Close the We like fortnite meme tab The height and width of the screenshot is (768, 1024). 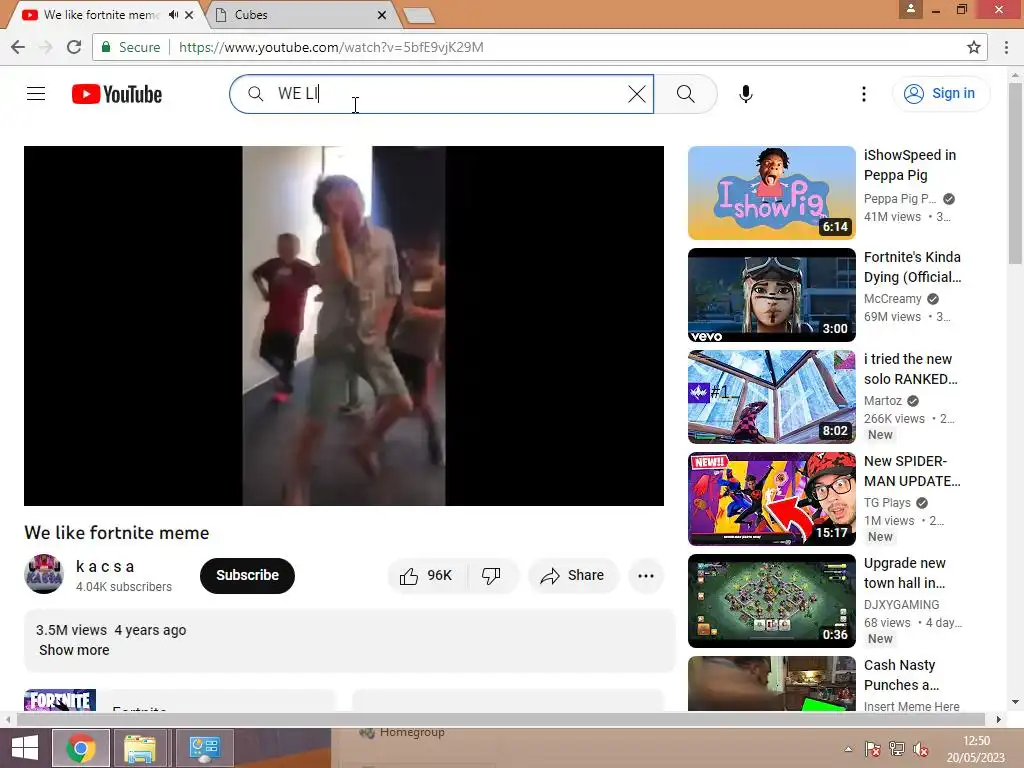pyautogui.click(x=189, y=14)
